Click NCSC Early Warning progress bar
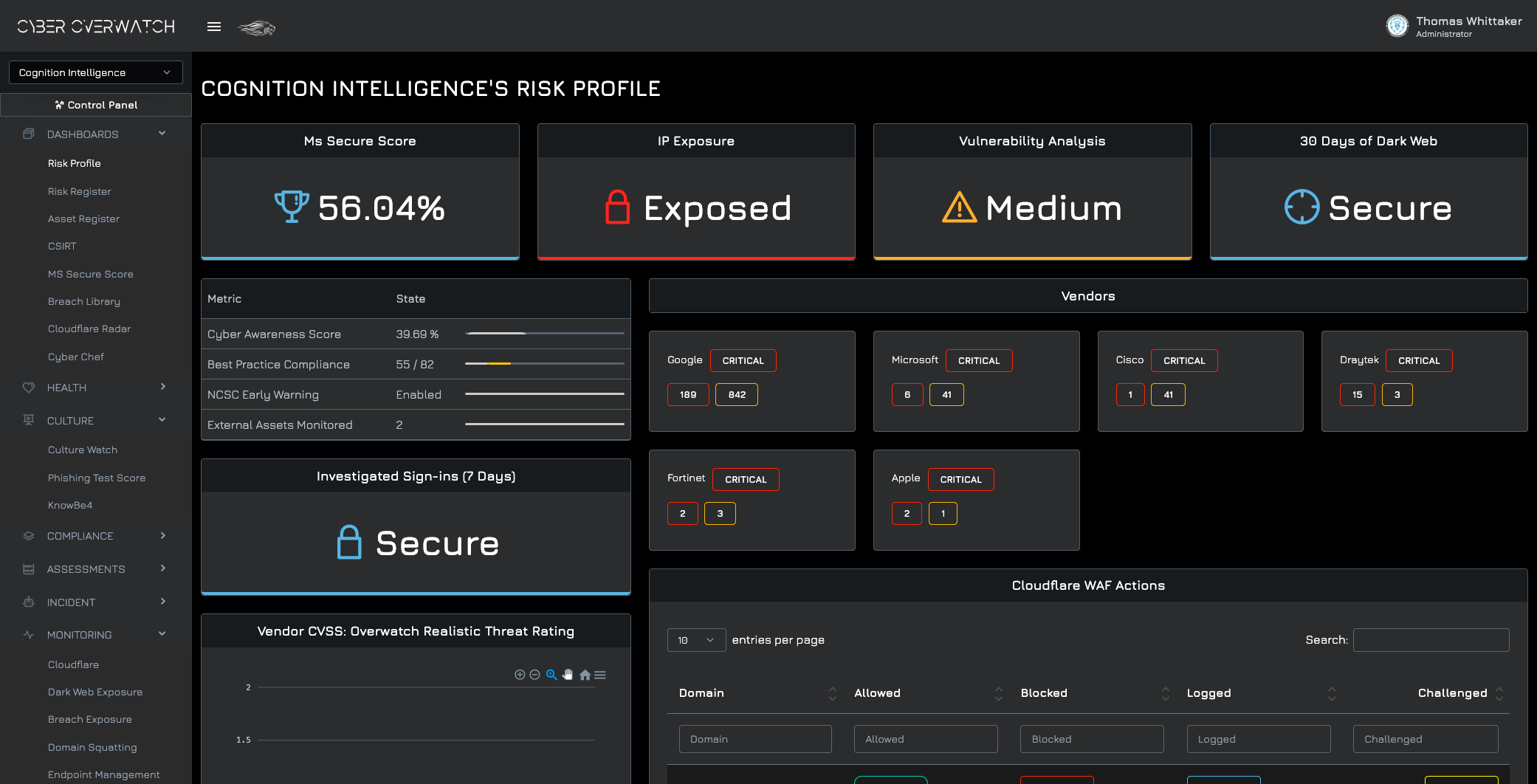The image size is (1537, 784). click(545, 394)
